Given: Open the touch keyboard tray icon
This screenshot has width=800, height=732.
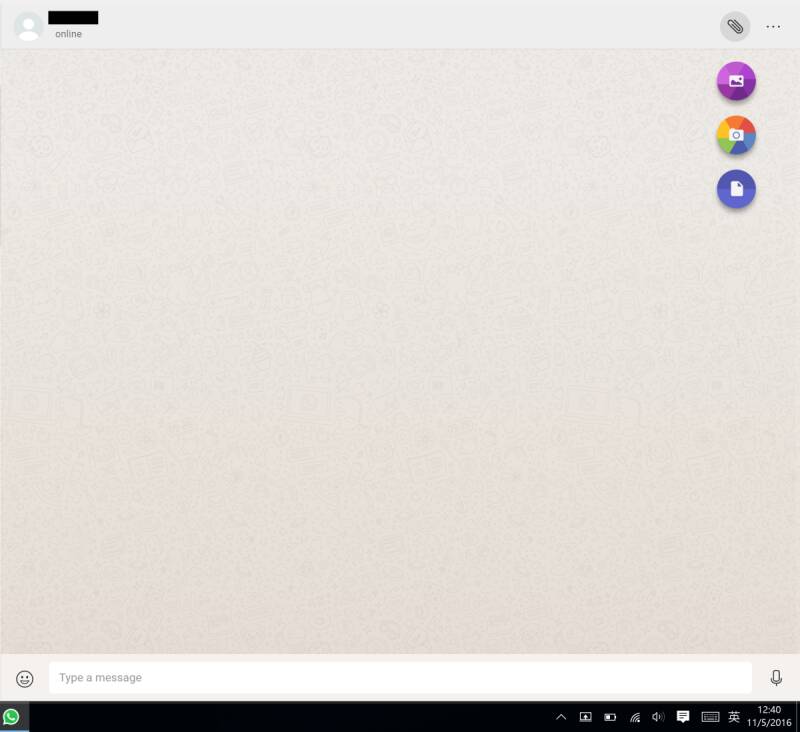Looking at the screenshot, I should [x=710, y=717].
